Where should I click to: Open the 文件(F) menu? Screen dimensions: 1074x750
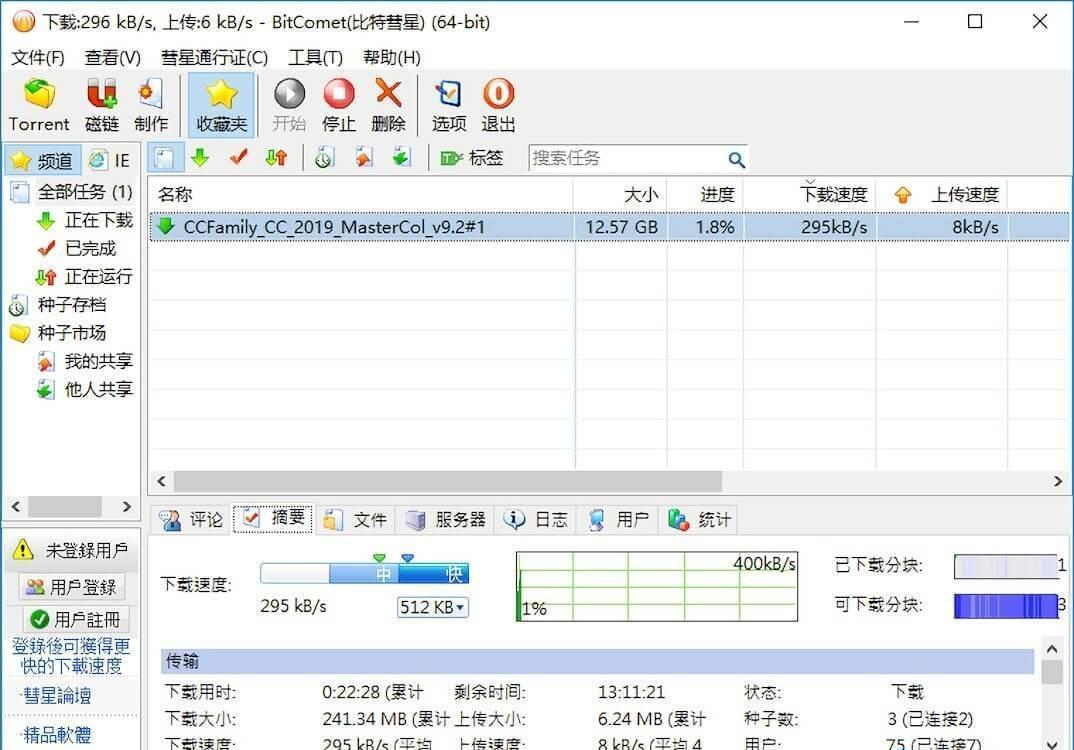tap(38, 58)
